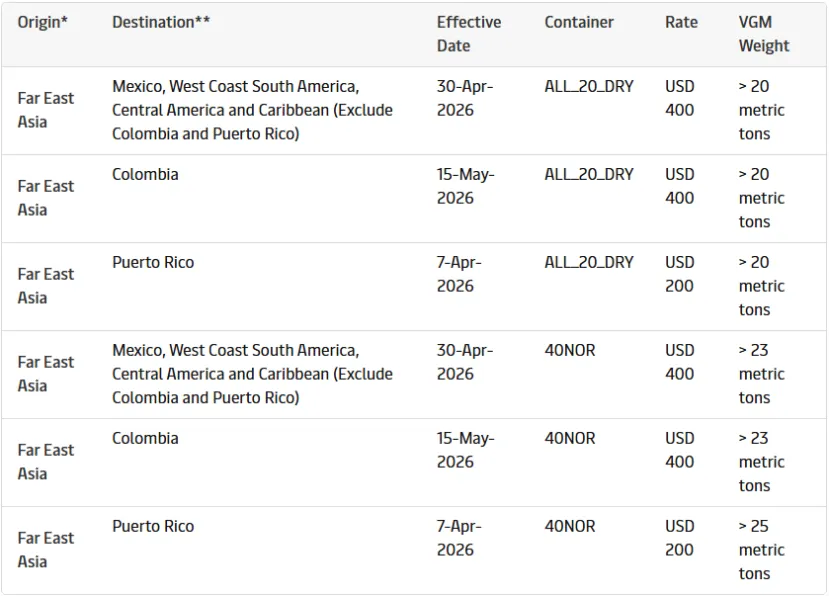830x597 pixels.
Task: Click the Destination** column header
Action: pyautogui.click(x=161, y=22)
